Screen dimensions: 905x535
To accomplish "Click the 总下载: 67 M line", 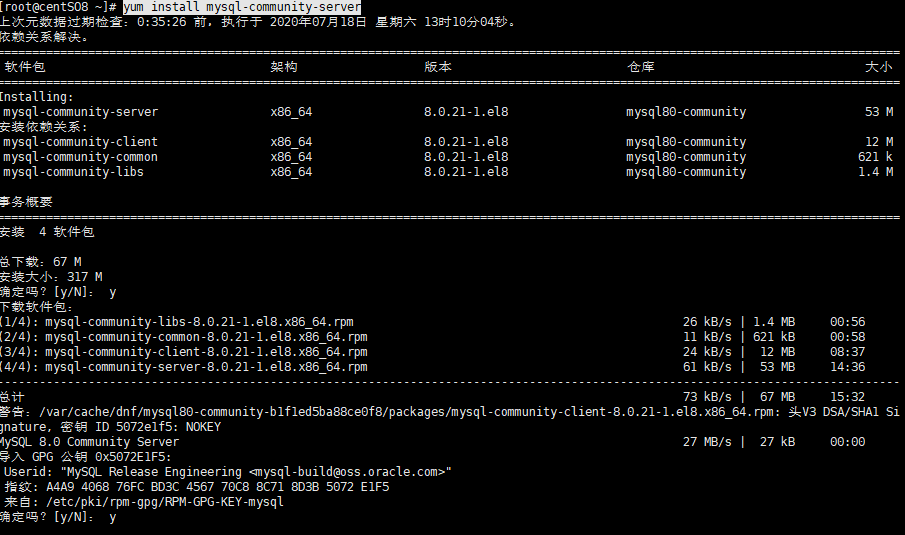I will pos(41,262).
